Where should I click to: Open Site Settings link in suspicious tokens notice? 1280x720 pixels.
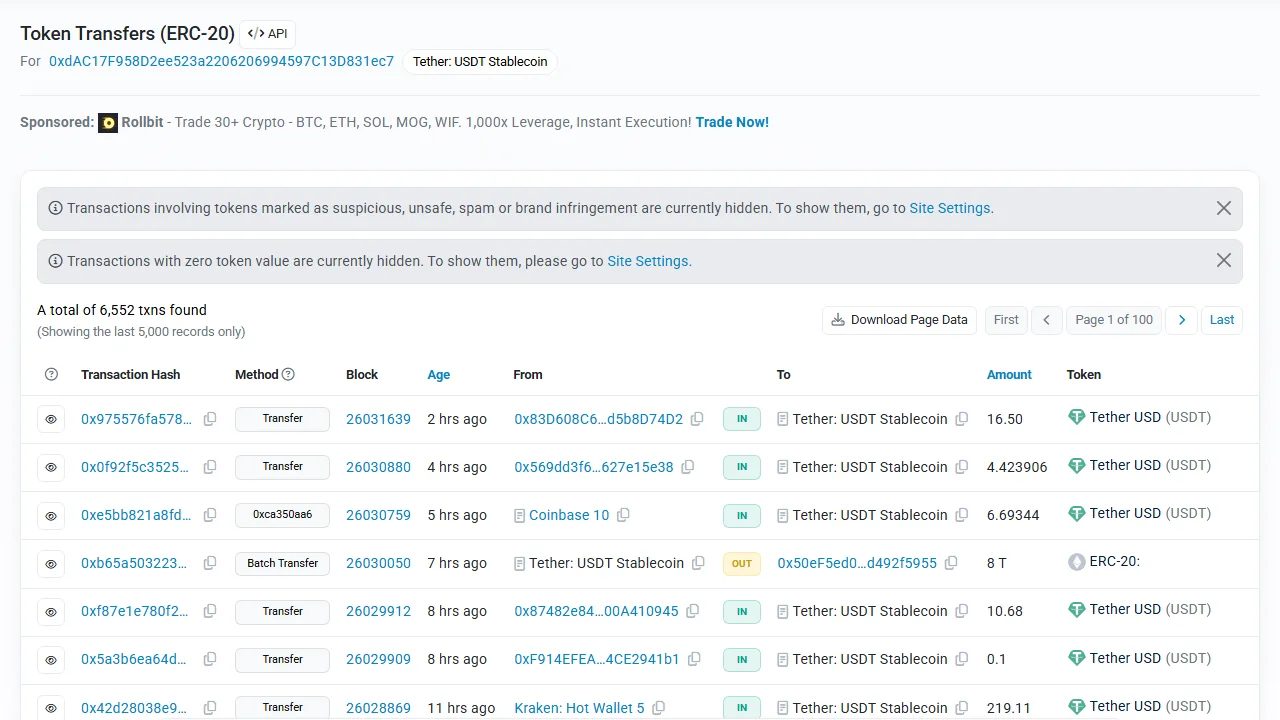pos(950,208)
